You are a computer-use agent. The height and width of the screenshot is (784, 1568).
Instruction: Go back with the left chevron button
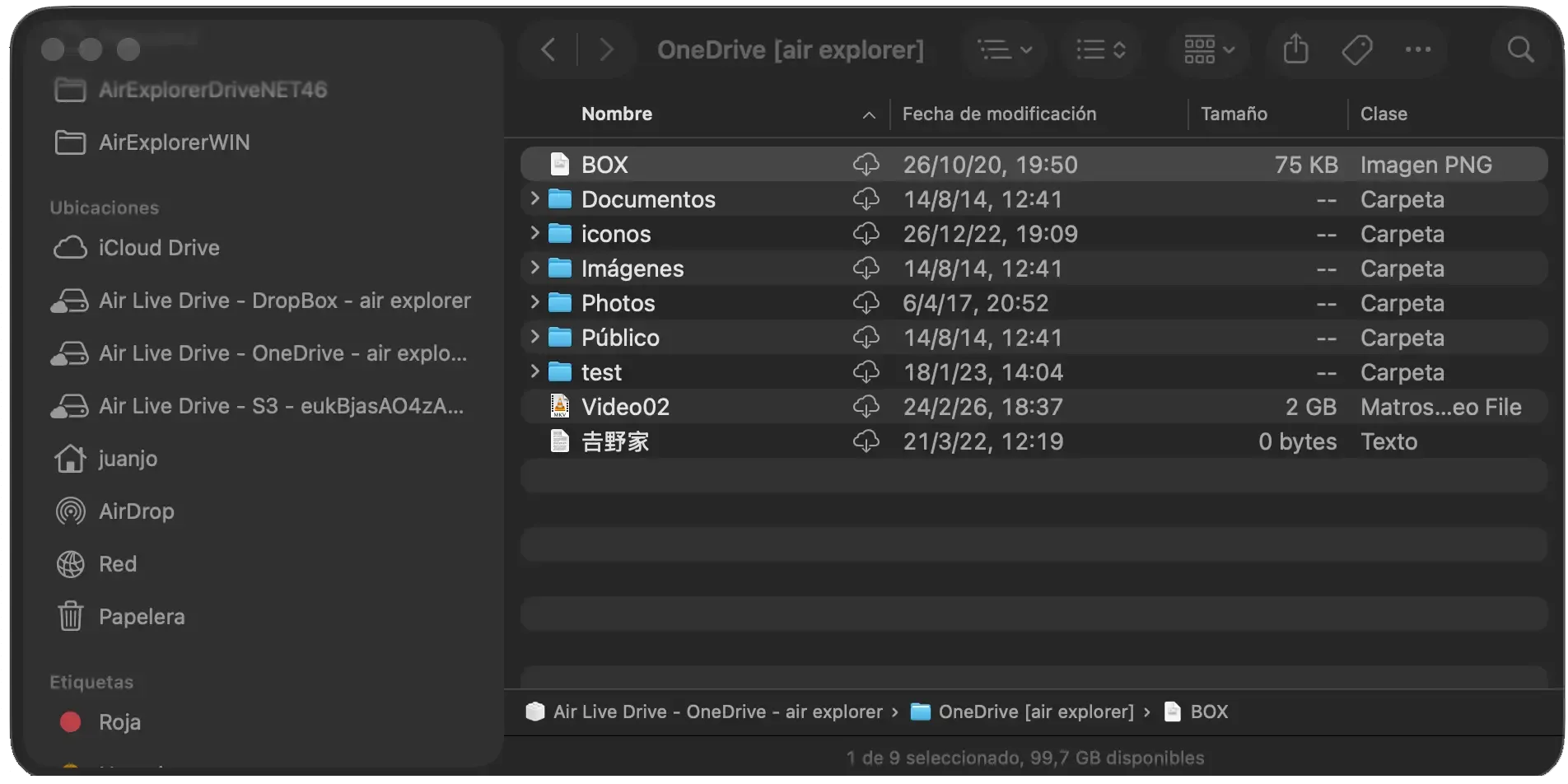548,50
